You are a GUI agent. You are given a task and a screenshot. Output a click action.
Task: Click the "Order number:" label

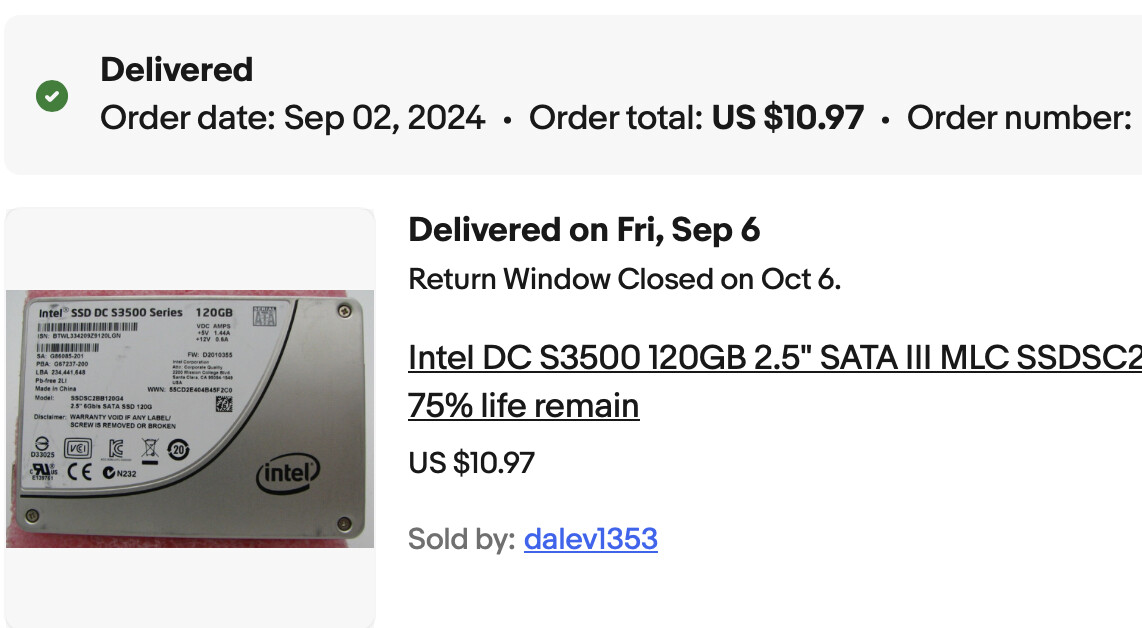1019,118
